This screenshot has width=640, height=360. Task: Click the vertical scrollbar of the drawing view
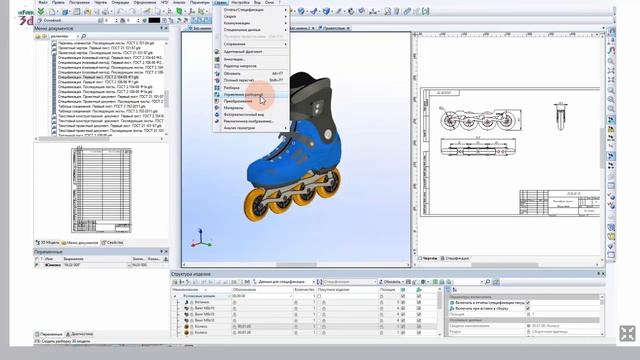[x=602, y=147]
